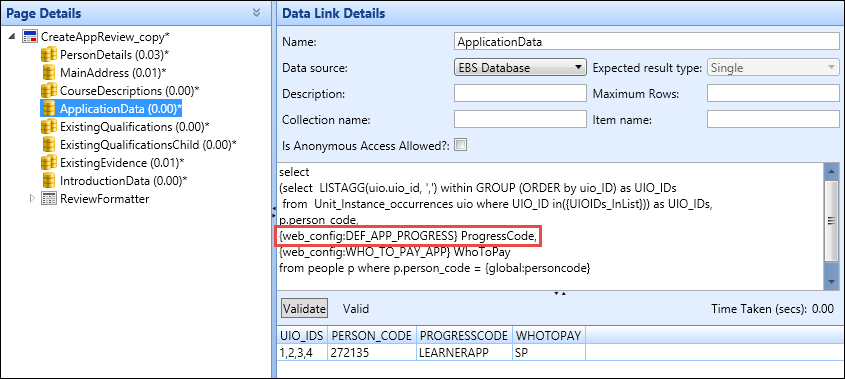Click the query scrollbar up arrow
845x379 pixels.
point(832,172)
